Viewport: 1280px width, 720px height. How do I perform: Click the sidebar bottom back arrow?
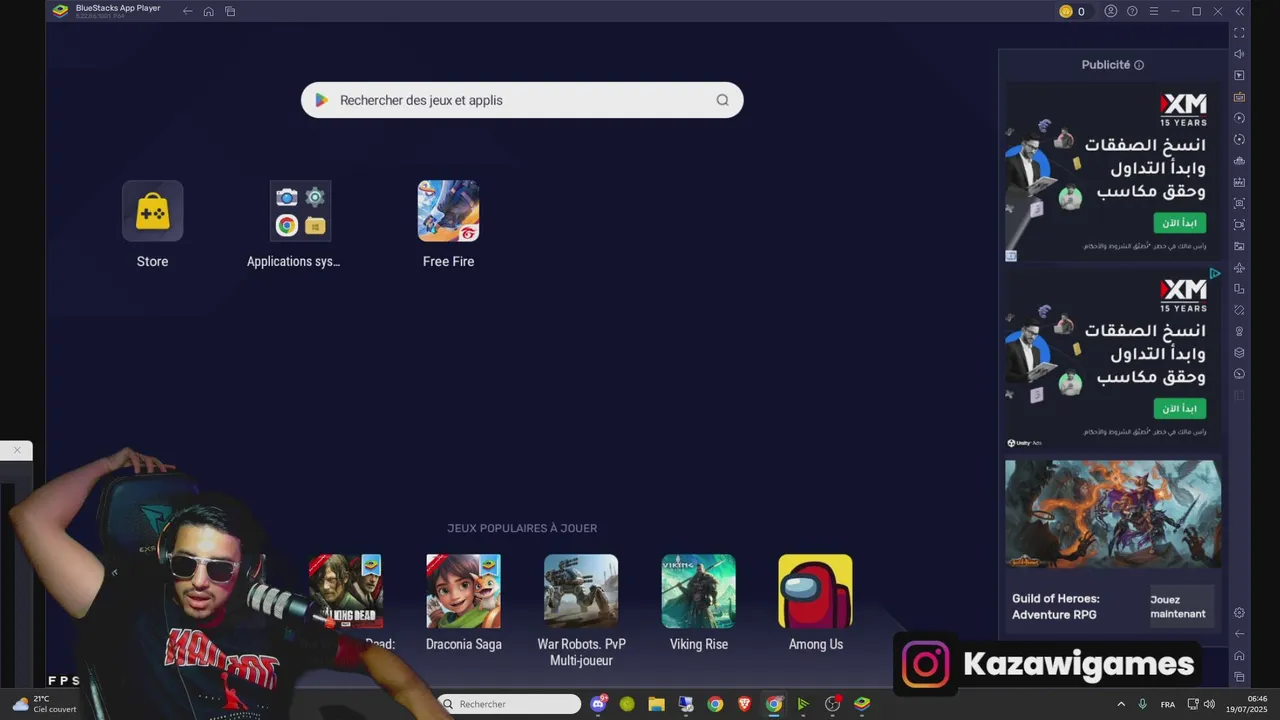tap(1239, 634)
